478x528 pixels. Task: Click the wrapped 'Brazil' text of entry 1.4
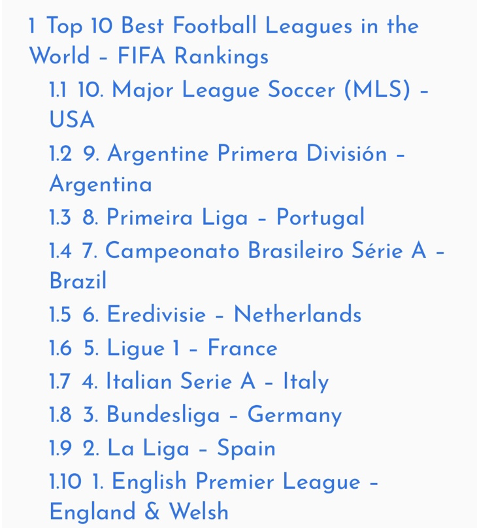coord(78,280)
